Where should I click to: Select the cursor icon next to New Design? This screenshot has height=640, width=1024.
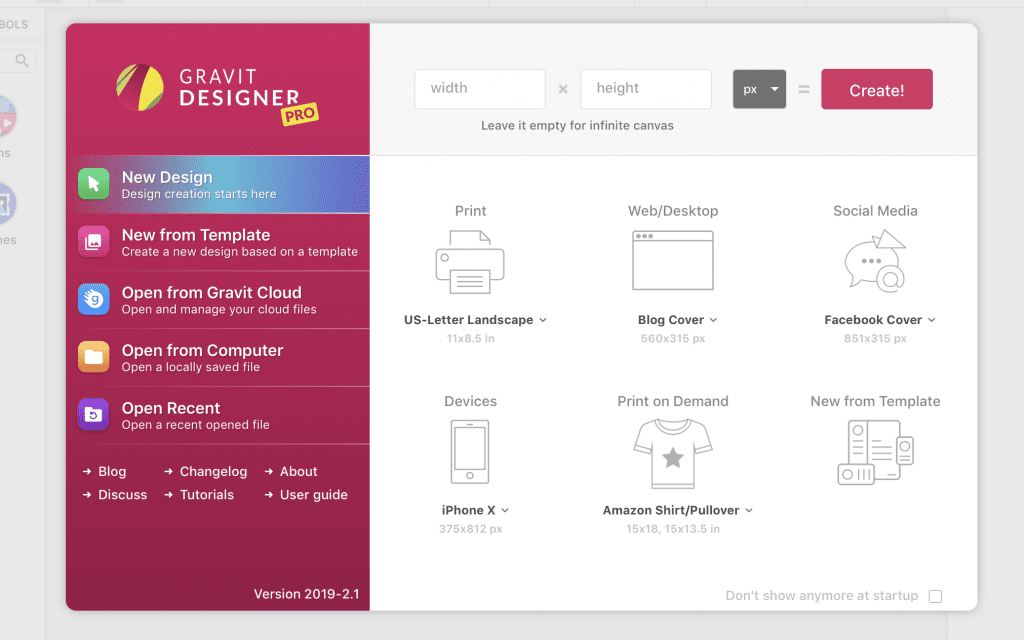click(x=94, y=184)
